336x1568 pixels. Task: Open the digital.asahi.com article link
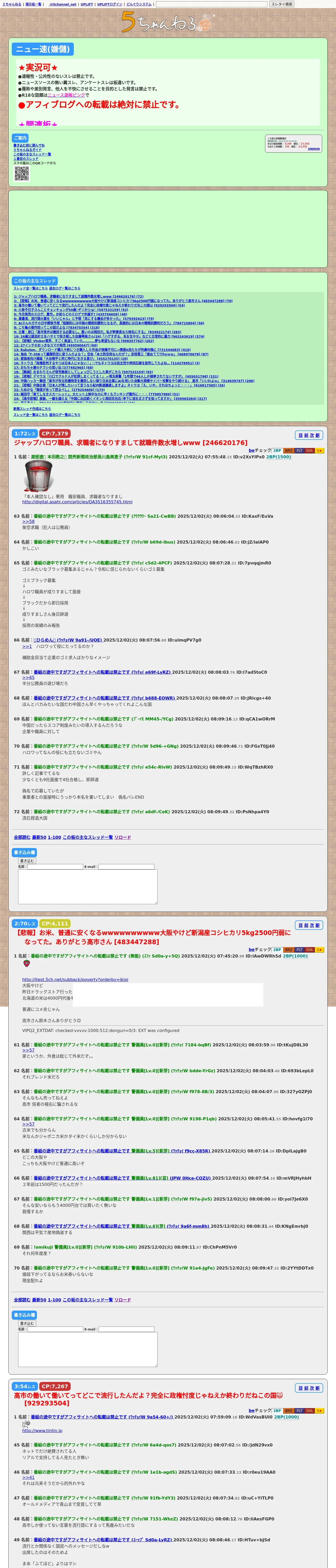point(77,502)
